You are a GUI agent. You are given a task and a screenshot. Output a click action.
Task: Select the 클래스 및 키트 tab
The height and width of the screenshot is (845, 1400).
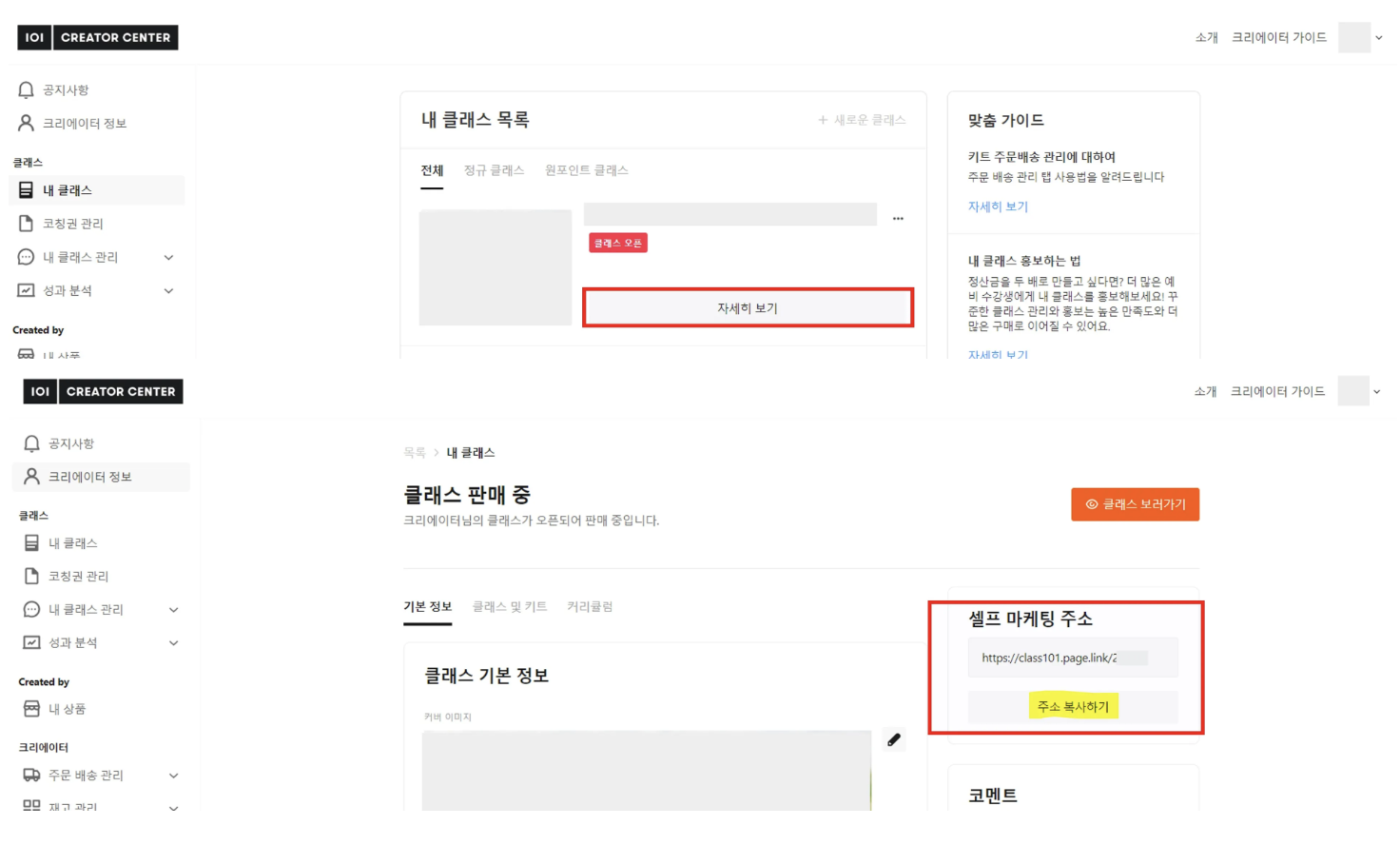510,607
